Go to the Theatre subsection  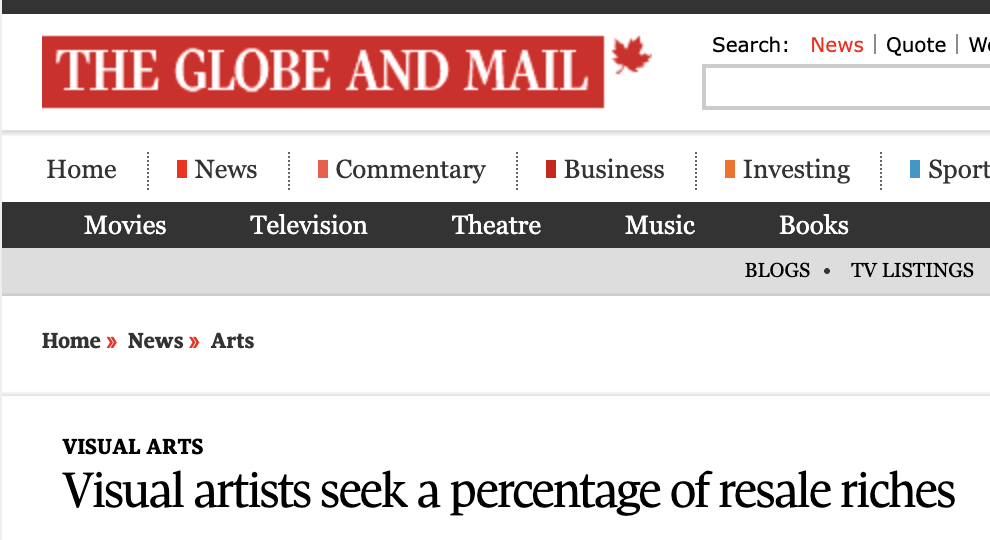click(x=496, y=225)
